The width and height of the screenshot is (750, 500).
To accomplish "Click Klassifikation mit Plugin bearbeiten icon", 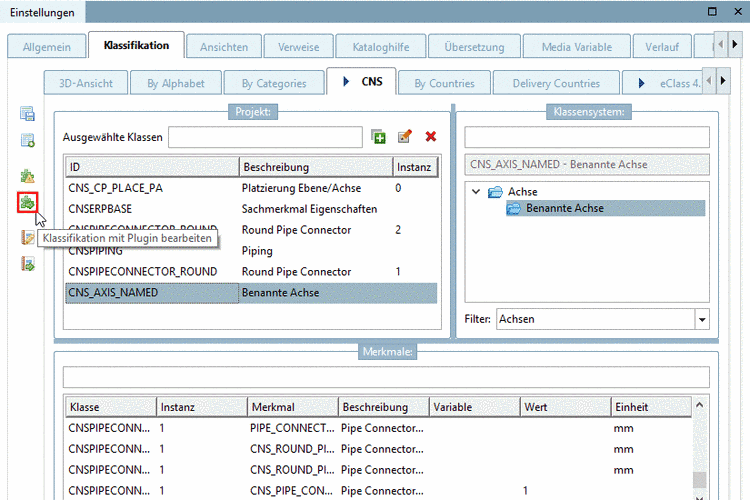I will coord(27,203).
